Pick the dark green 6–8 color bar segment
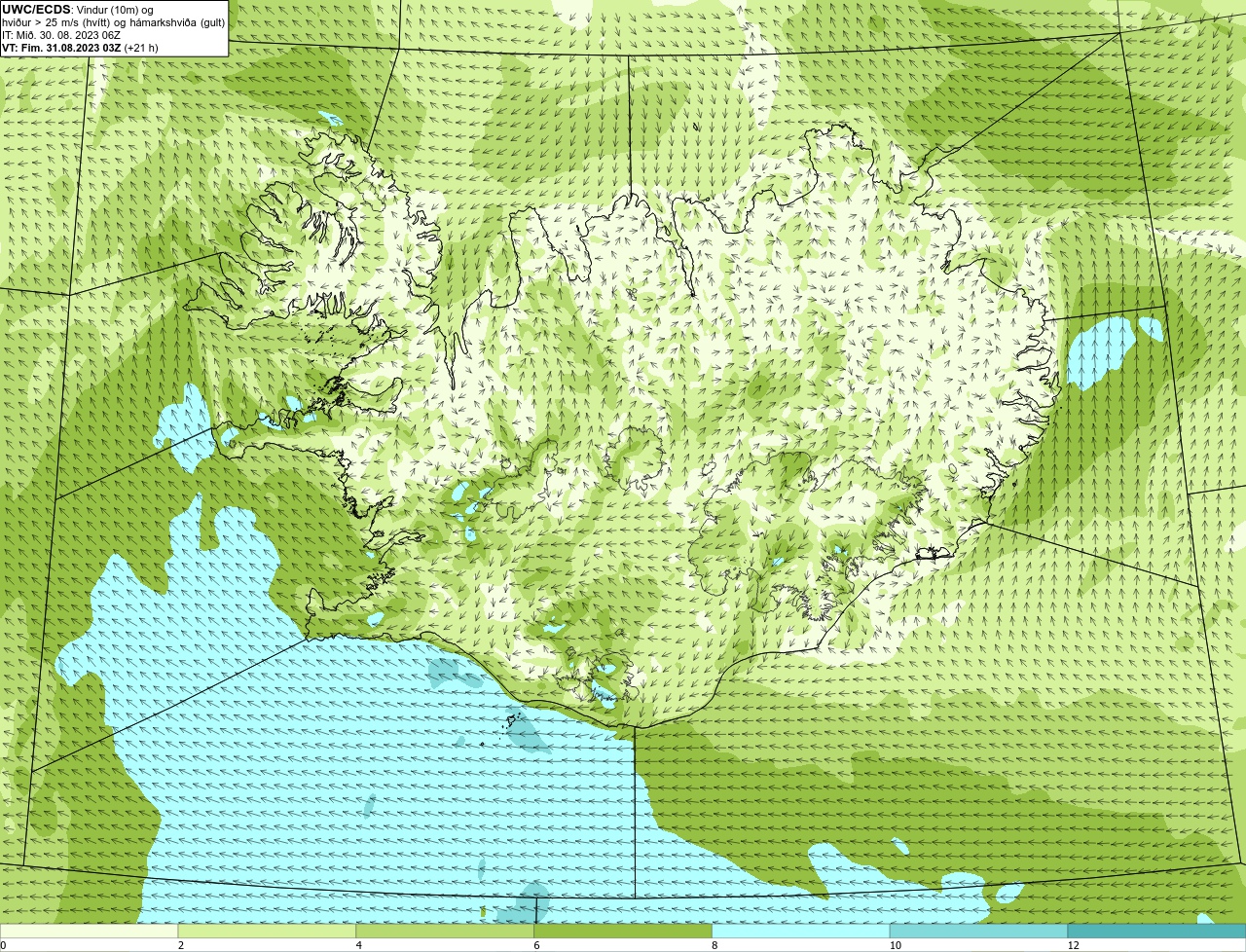The width and height of the screenshot is (1246, 952). click(623, 932)
